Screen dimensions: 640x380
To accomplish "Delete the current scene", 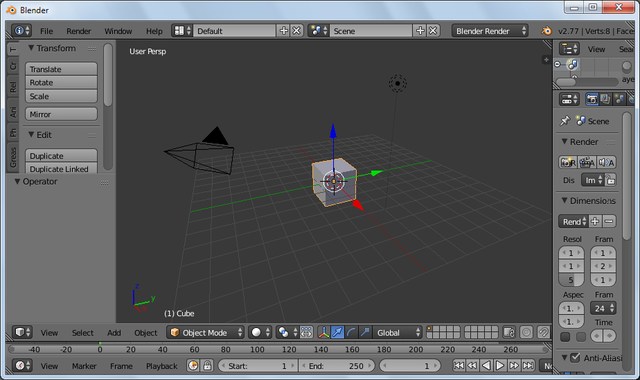I will click(433, 31).
